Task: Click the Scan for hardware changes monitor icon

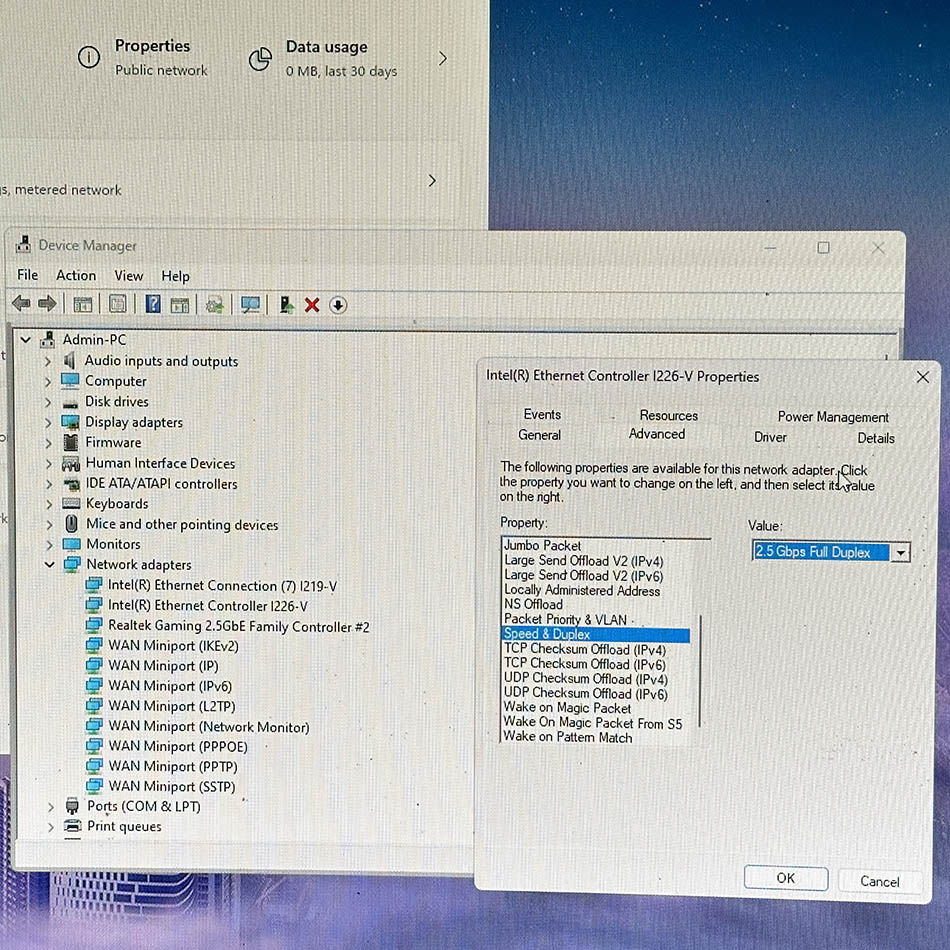Action: coord(250,304)
